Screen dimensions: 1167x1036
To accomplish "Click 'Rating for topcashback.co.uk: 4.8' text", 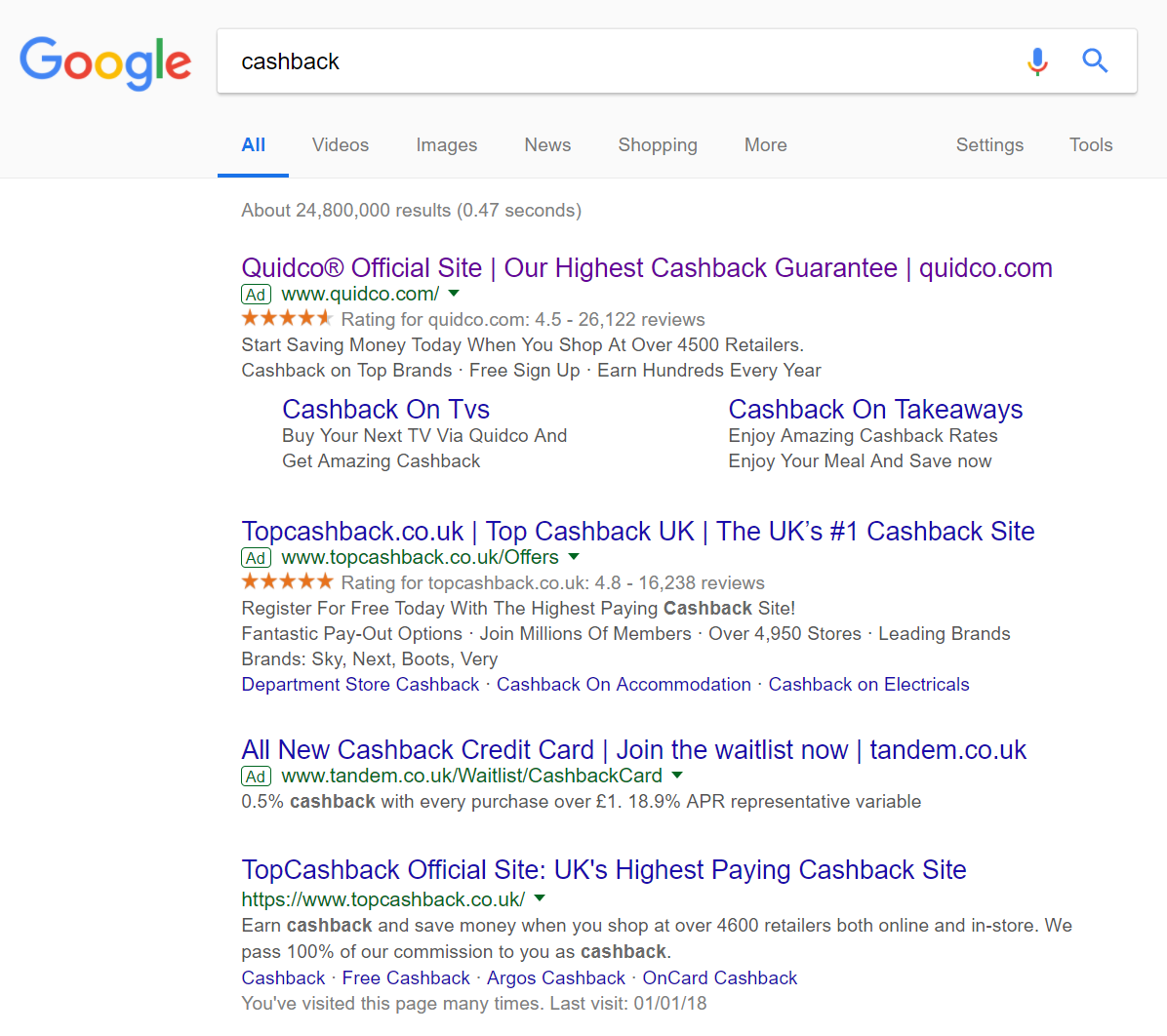I will click(481, 582).
